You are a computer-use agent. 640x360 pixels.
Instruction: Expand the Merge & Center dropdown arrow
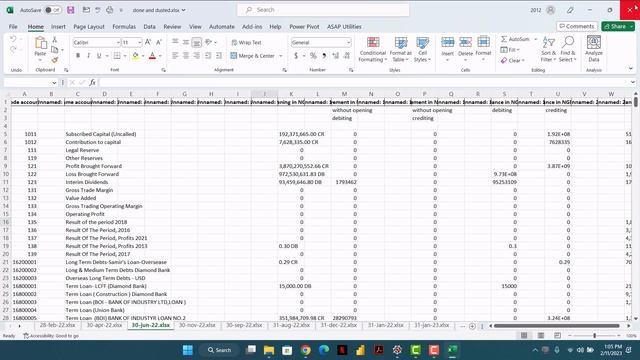pos(281,56)
